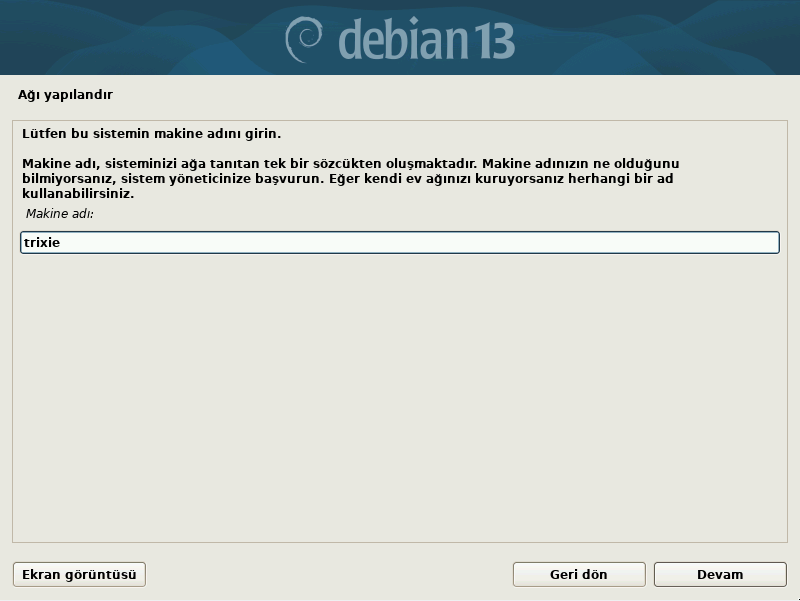Take a screenshot with Ekran görüntüsü button
The image size is (800, 601).
[x=79, y=574]
